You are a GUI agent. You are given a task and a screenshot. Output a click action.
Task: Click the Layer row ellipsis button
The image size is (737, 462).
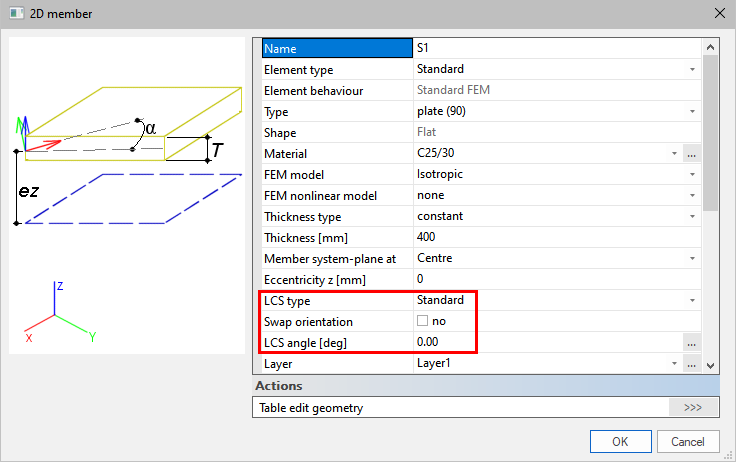tap(691, 364)
